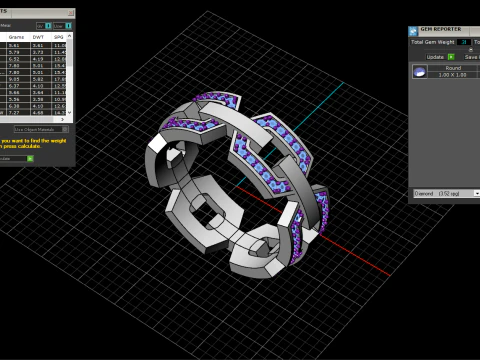
Task: Click the scroll up arrow of weights table
Action: tap(69, 36)
